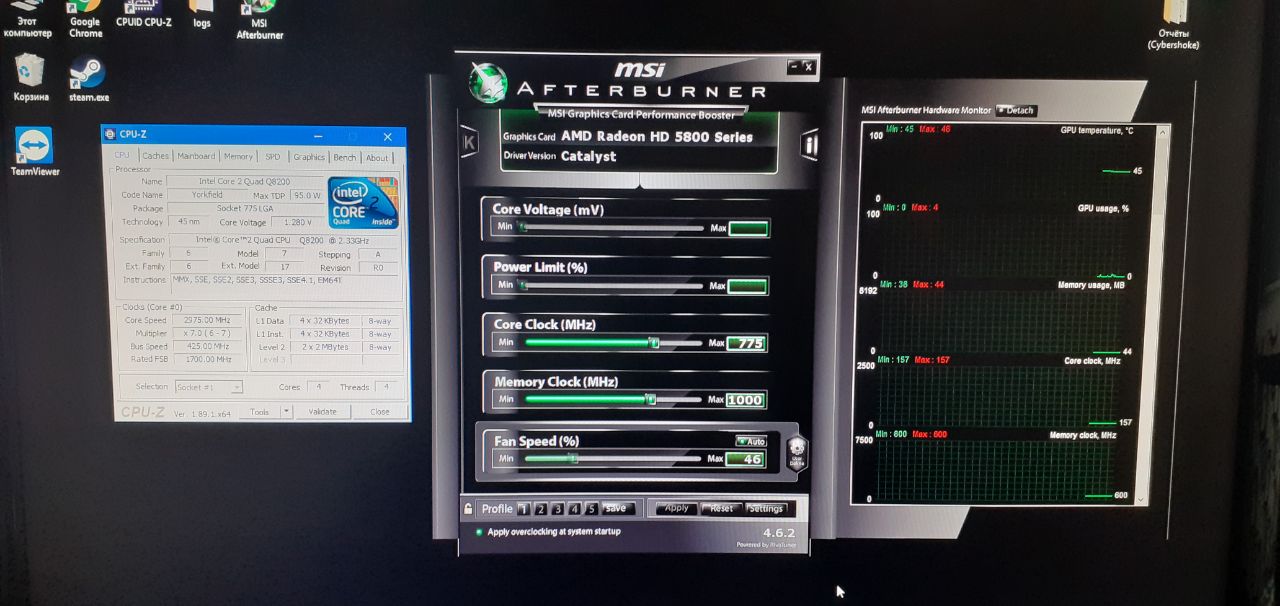1280x606 pixels.
Task: Select the CPU tab in CPU-Z
Action: 122,155
